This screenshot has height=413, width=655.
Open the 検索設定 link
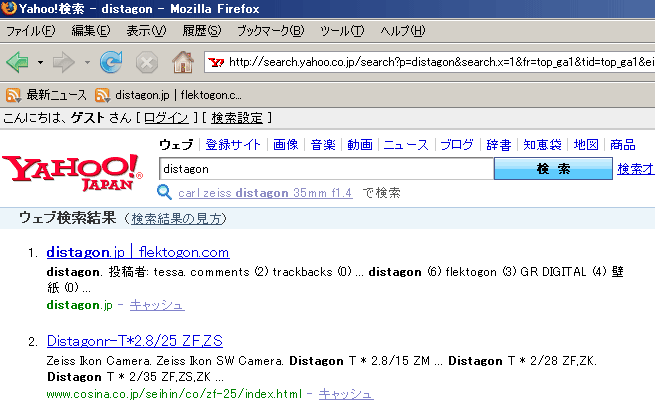[237, 118]
